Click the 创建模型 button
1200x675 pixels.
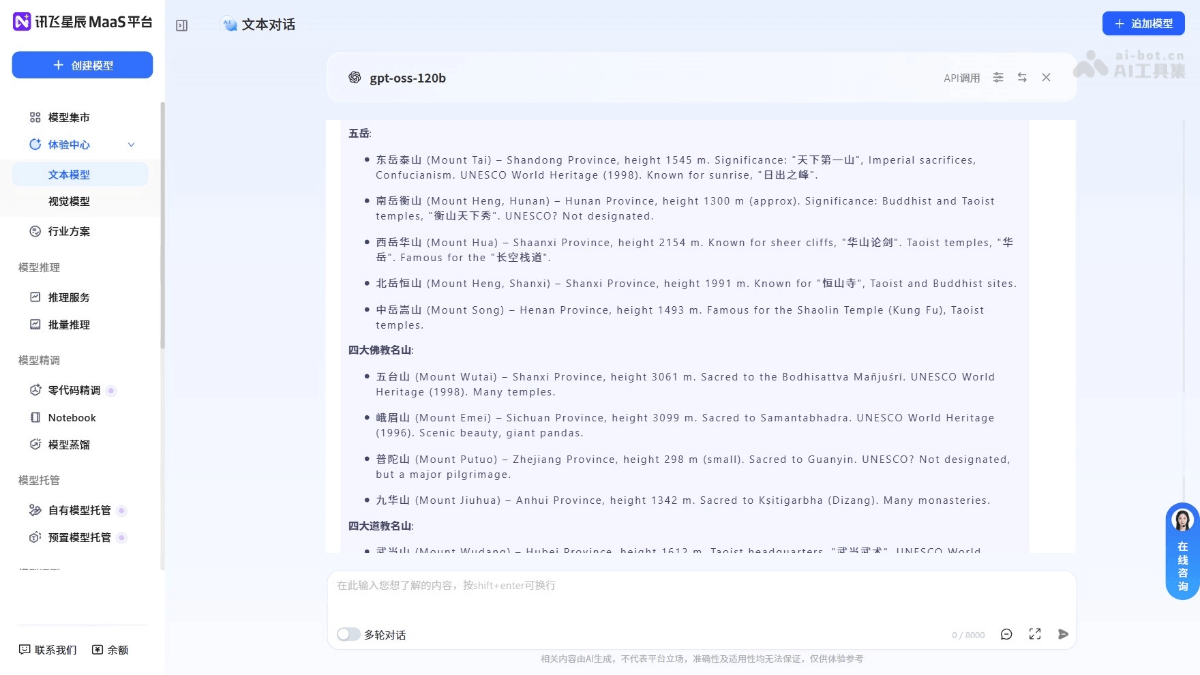pos(81,64)
